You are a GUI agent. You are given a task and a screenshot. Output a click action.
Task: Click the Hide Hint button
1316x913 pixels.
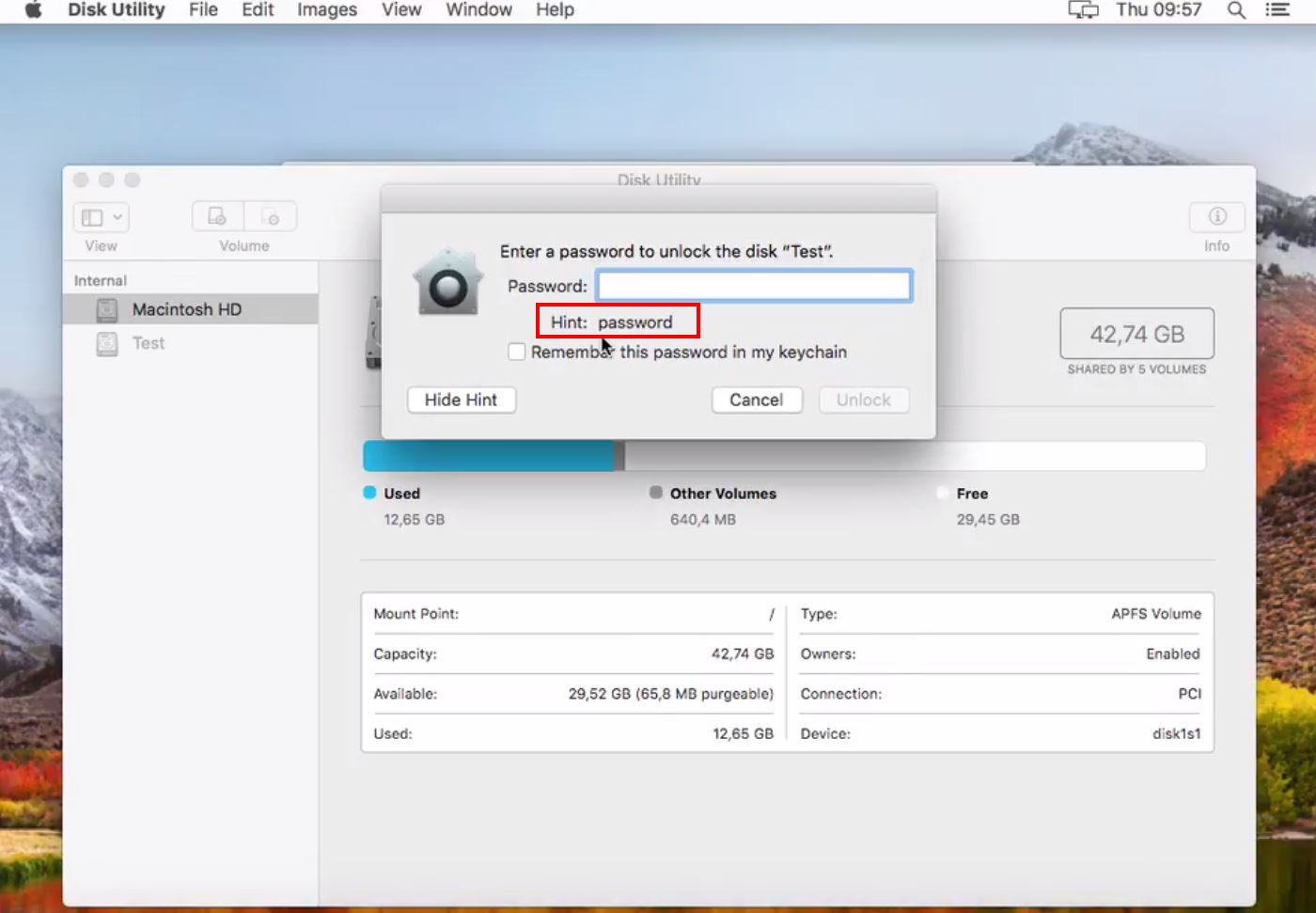point(461,400)
